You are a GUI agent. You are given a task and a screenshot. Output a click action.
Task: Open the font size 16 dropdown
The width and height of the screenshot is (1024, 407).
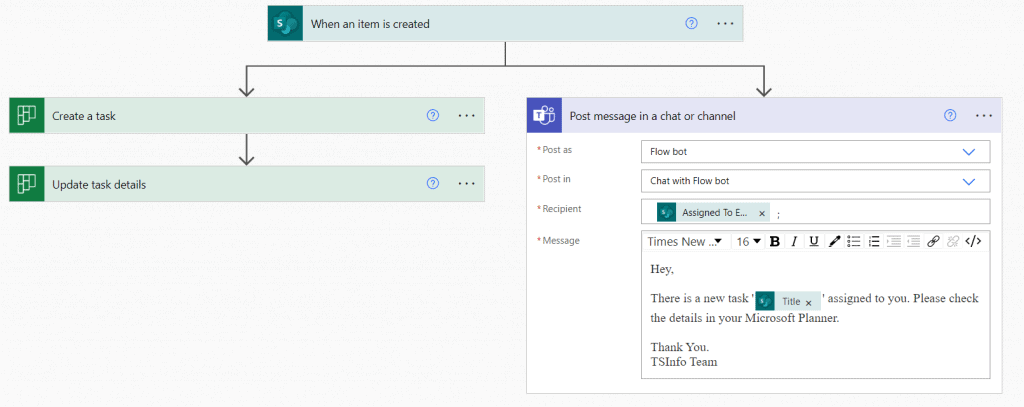click(x=749, y=241)
